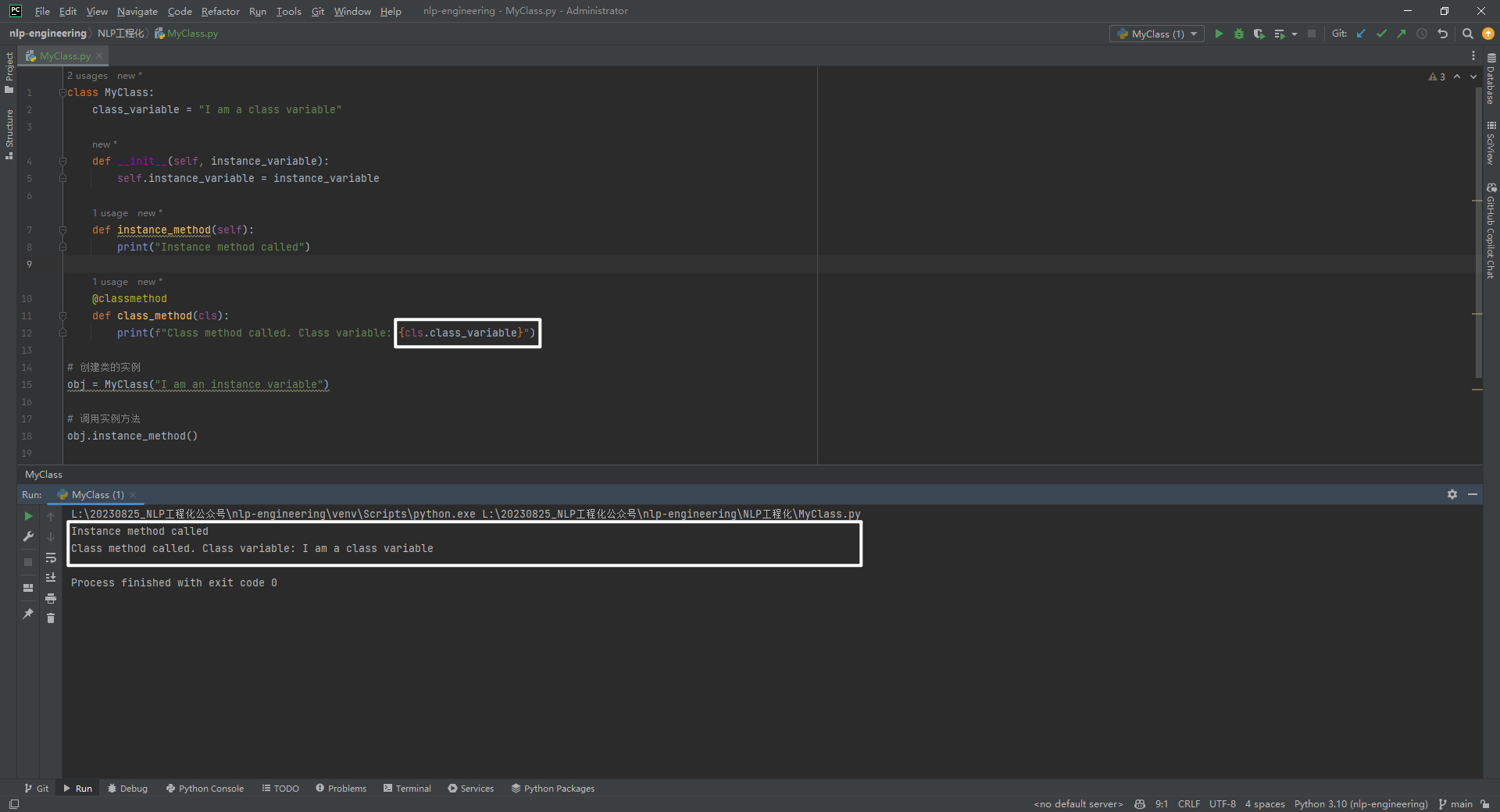Click the 2 usages hint above class
The height and width of the screenshot is (812, 1500).
87,76
